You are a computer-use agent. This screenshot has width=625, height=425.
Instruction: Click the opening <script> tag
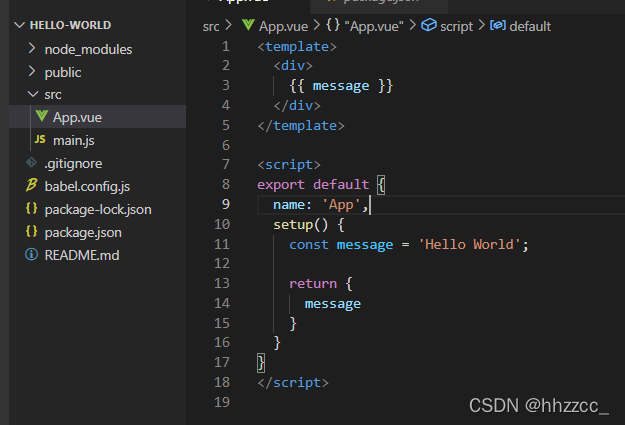tap(289, 165)
